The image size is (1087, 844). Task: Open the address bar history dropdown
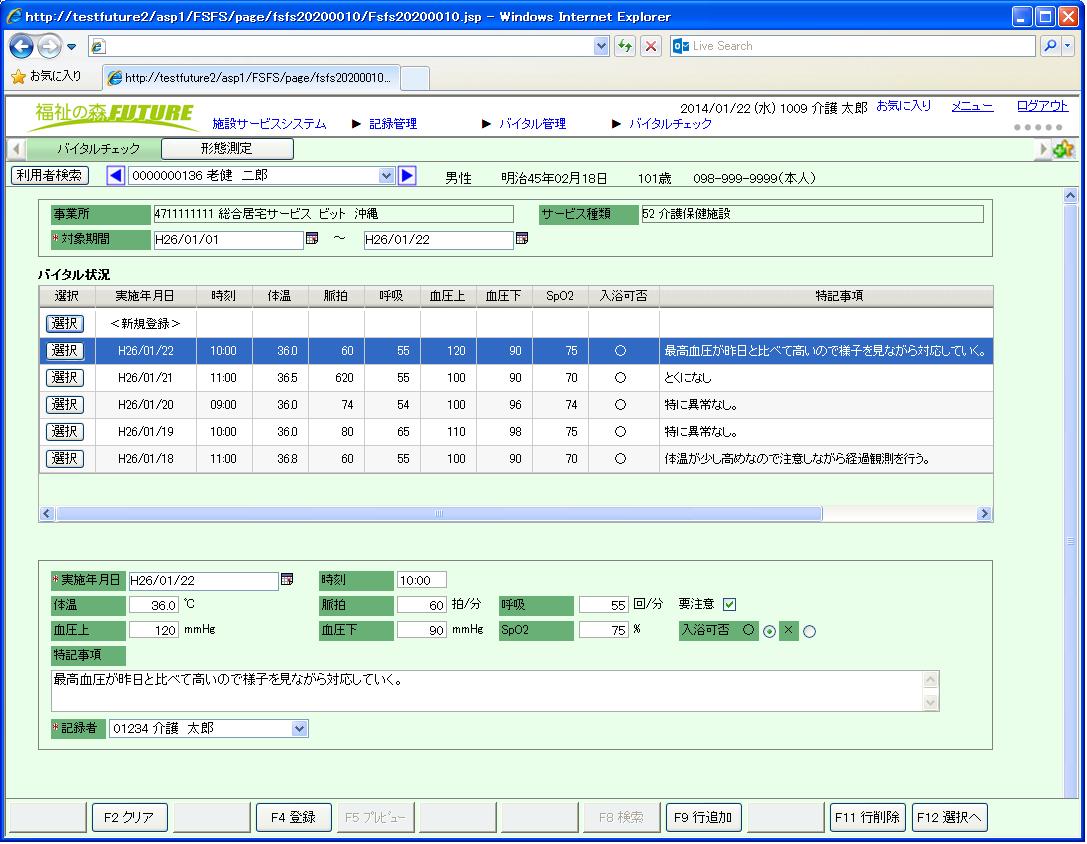point(601,46)
